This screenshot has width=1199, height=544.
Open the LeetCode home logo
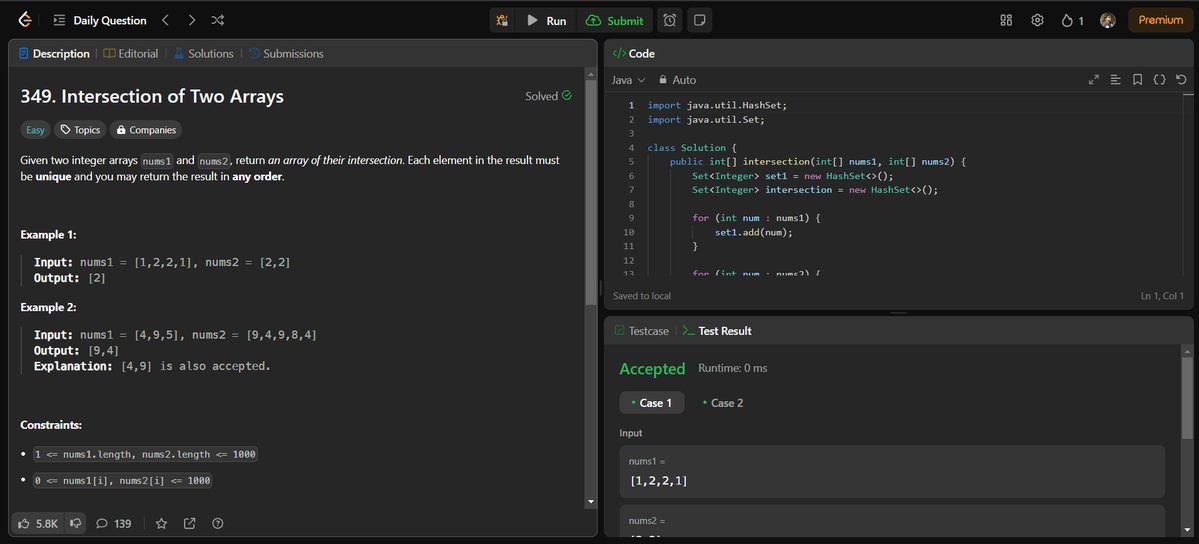point(25,20)
